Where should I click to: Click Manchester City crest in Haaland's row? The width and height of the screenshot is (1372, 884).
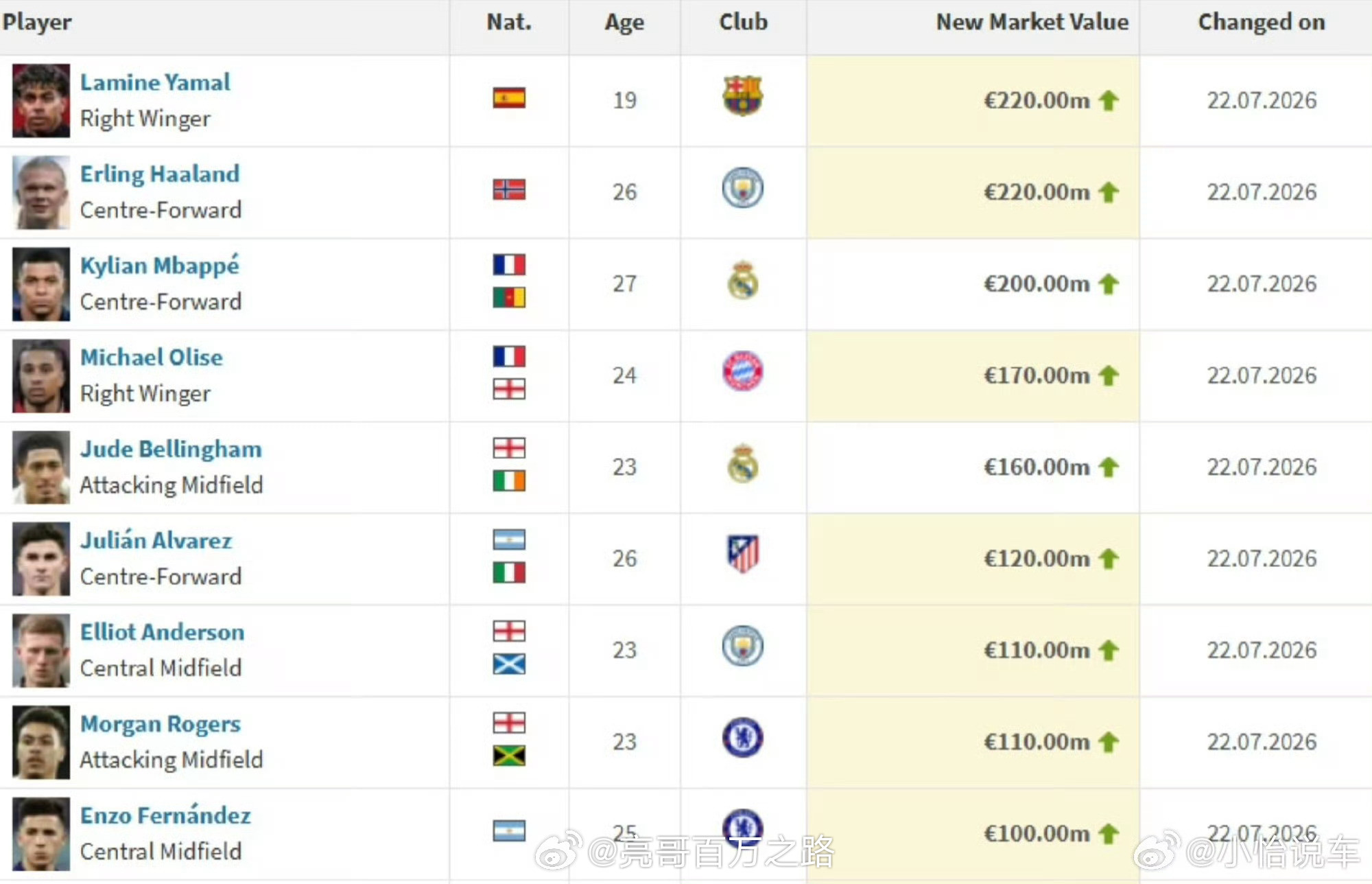(743, 188)
